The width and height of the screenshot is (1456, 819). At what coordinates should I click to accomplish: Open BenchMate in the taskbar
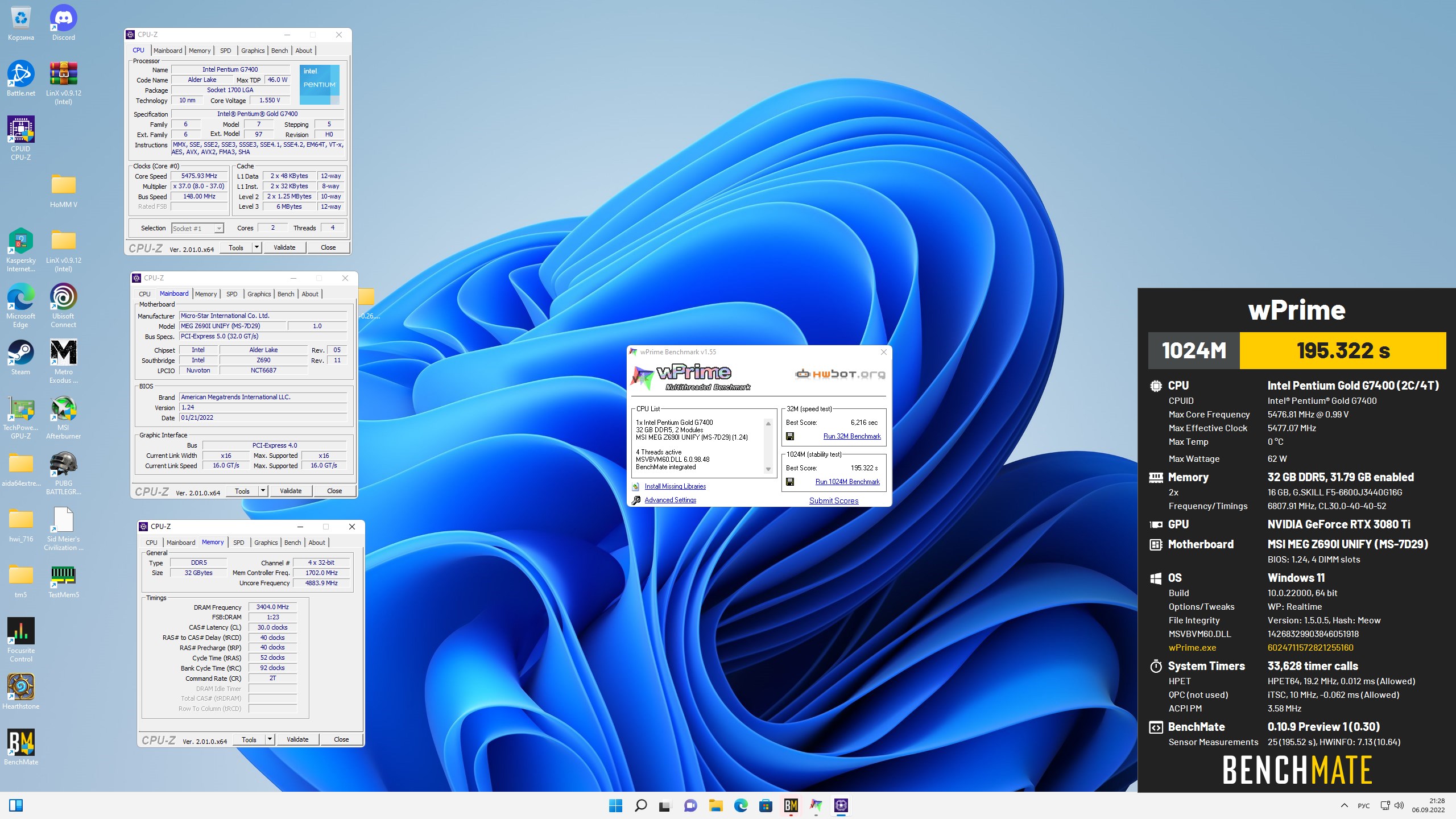point(791,805)
